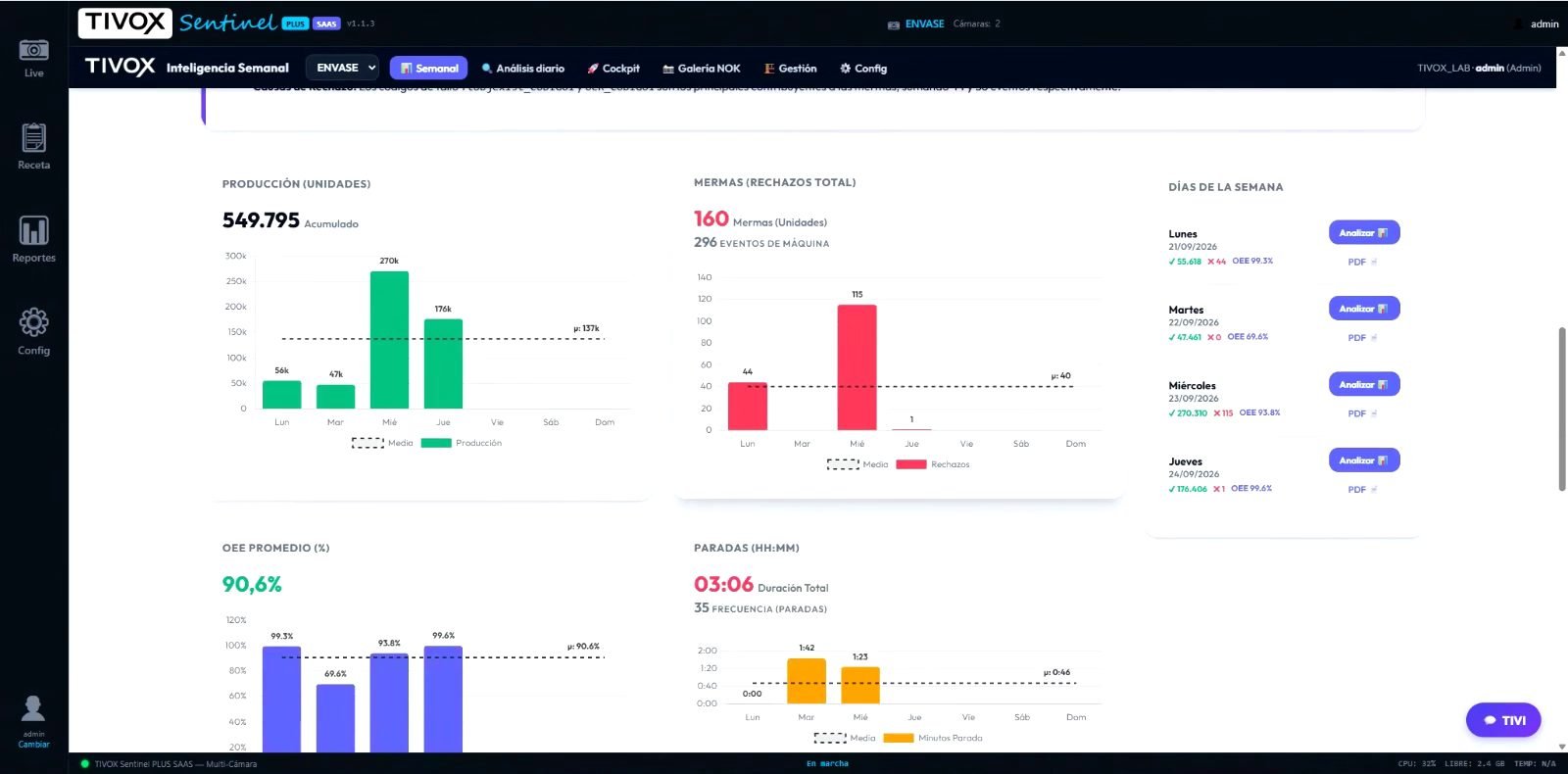The image size is (1568, 774).
Task: Open the Live camera sidebar icon
Action: point(33,50)
